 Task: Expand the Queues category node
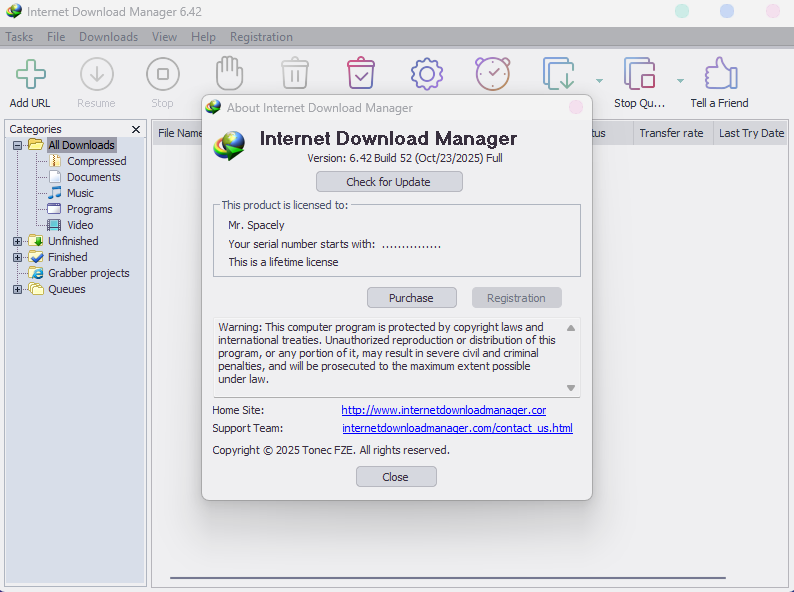(17, 289)
